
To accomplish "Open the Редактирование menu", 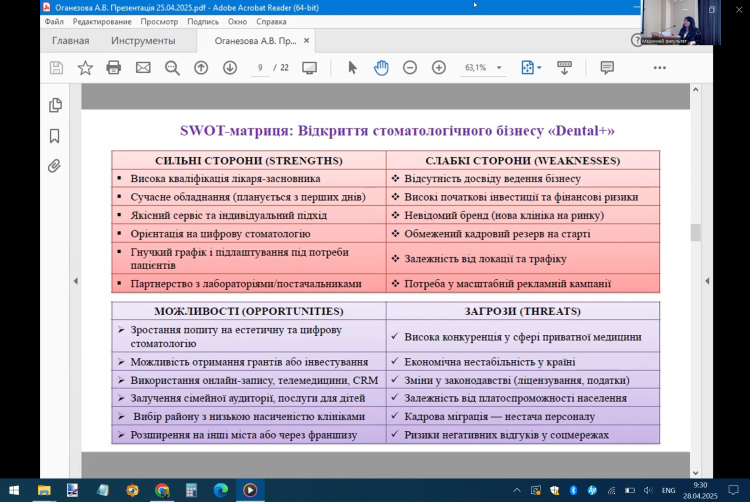I will [102, 22].
